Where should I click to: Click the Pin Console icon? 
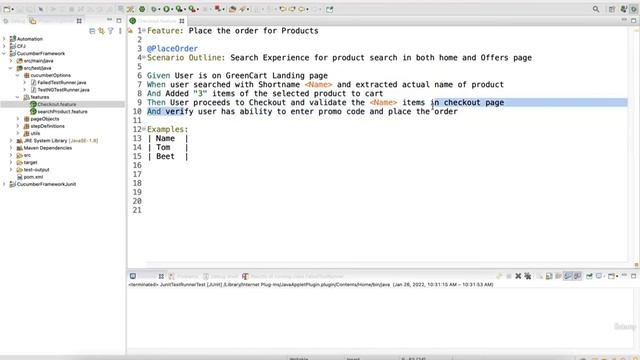pos(589,276)
